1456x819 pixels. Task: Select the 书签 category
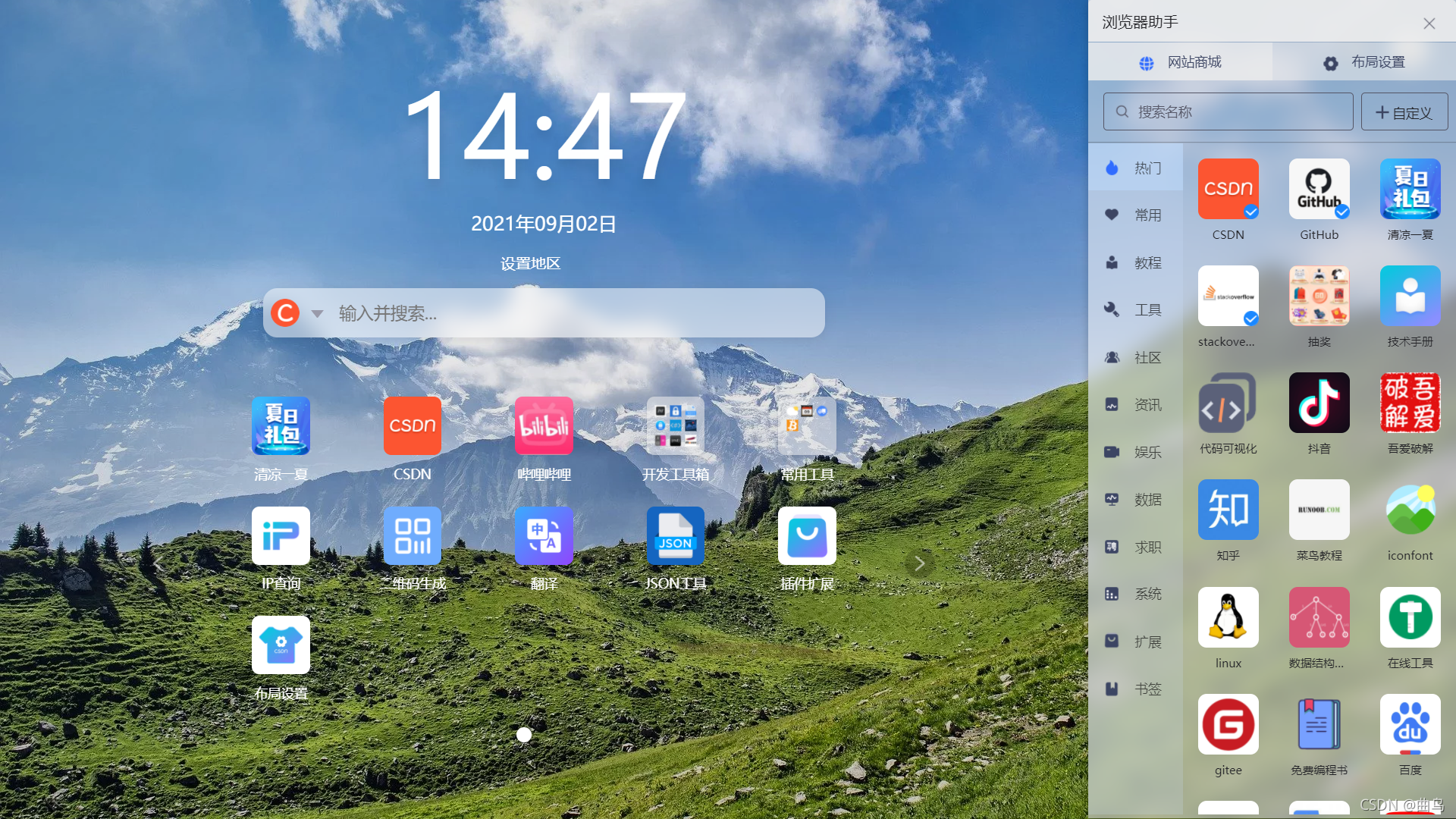click(x=1135, y=689)
